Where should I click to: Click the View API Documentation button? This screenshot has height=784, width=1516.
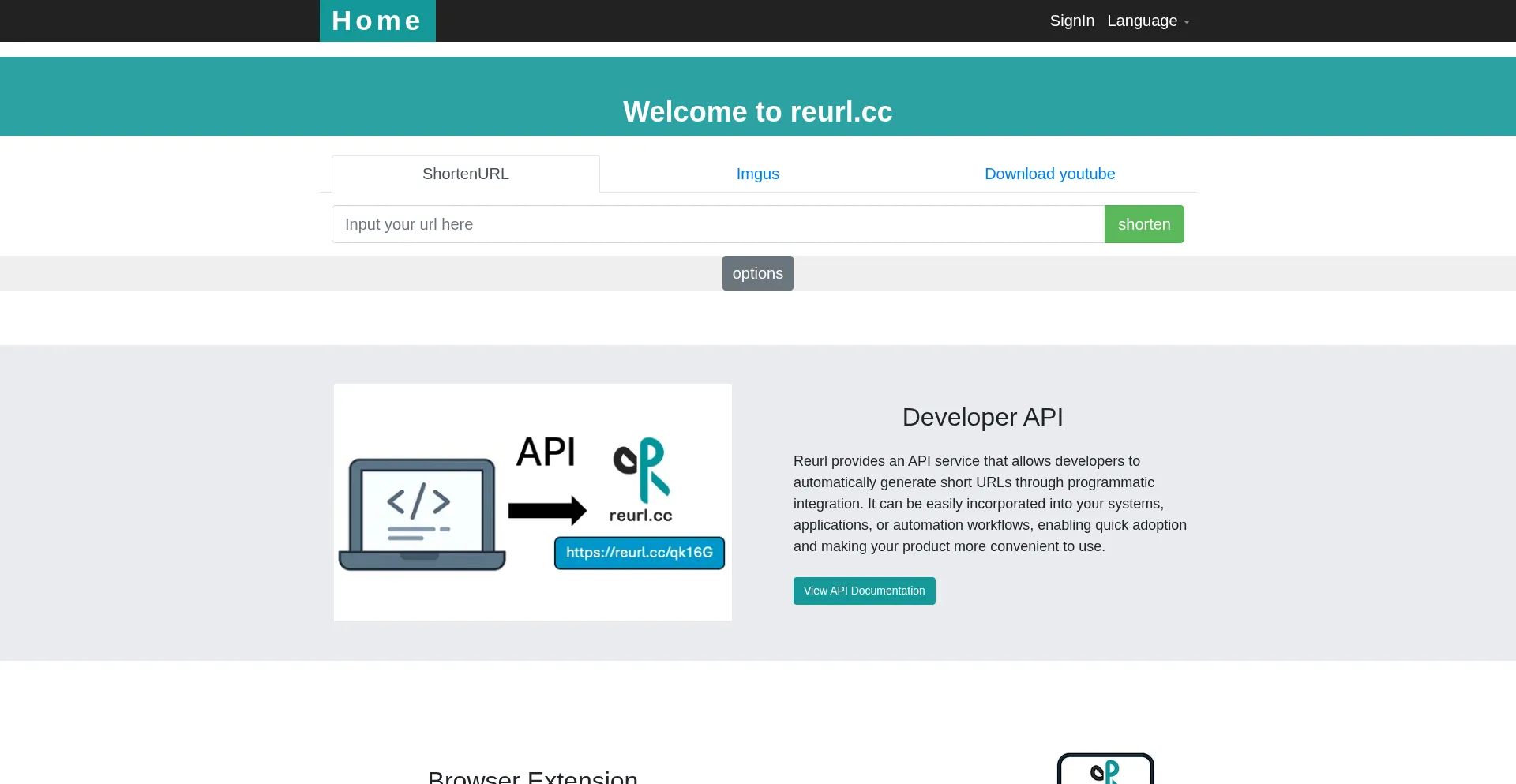(865, 591)
